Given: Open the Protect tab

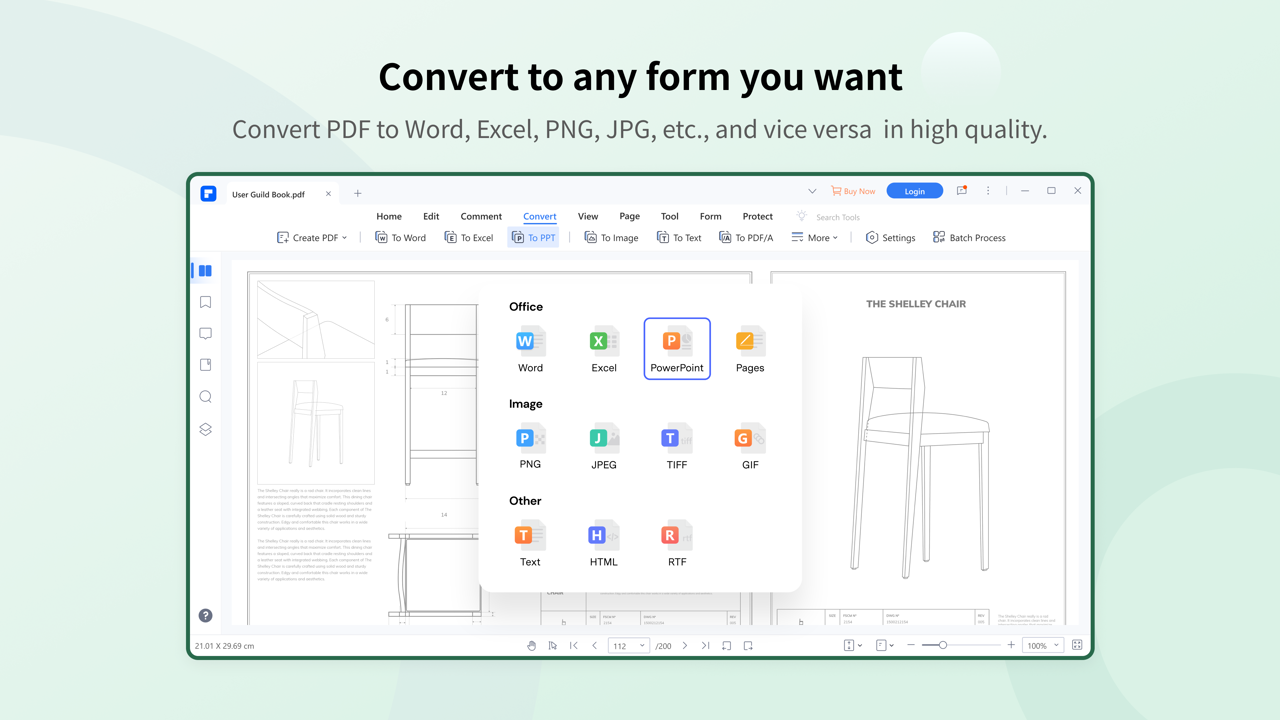Looking at the screenshot, I should [x=758, y=216].
